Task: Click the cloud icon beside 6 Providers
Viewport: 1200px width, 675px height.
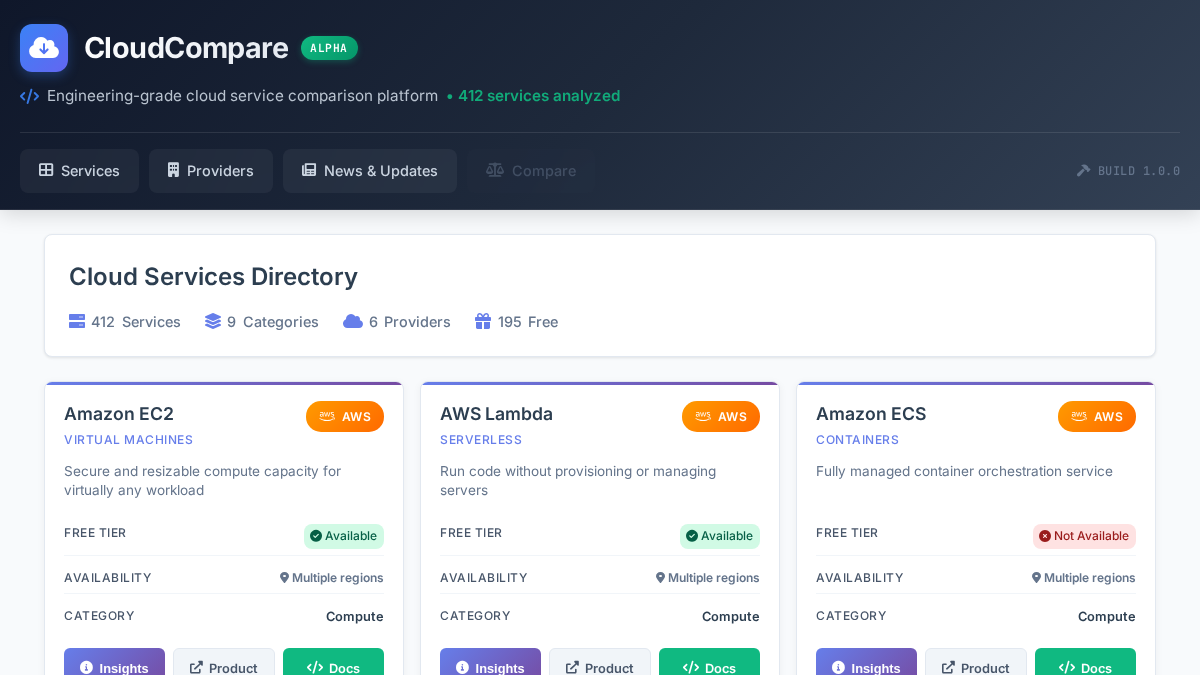Action: [353, 321]
